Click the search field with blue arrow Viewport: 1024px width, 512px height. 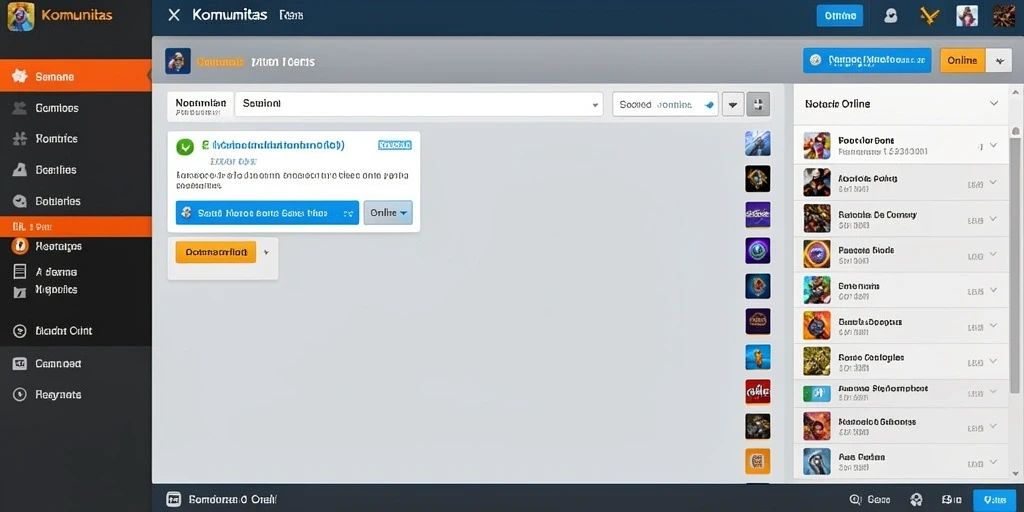(665, 104)
